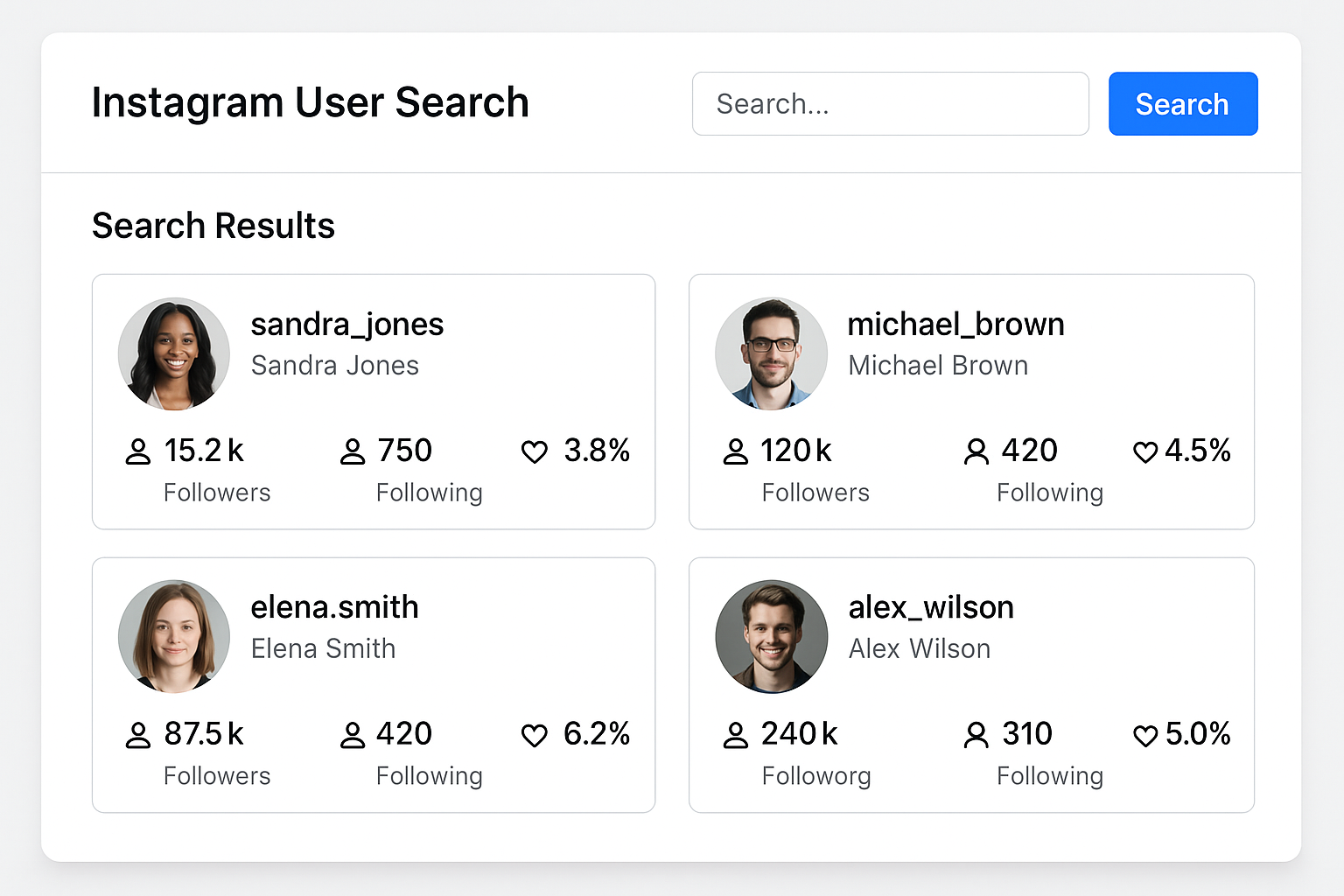Click the following icon on alex_wilson card
Viewport: 1344px width, 896px height.
[976, 735]
